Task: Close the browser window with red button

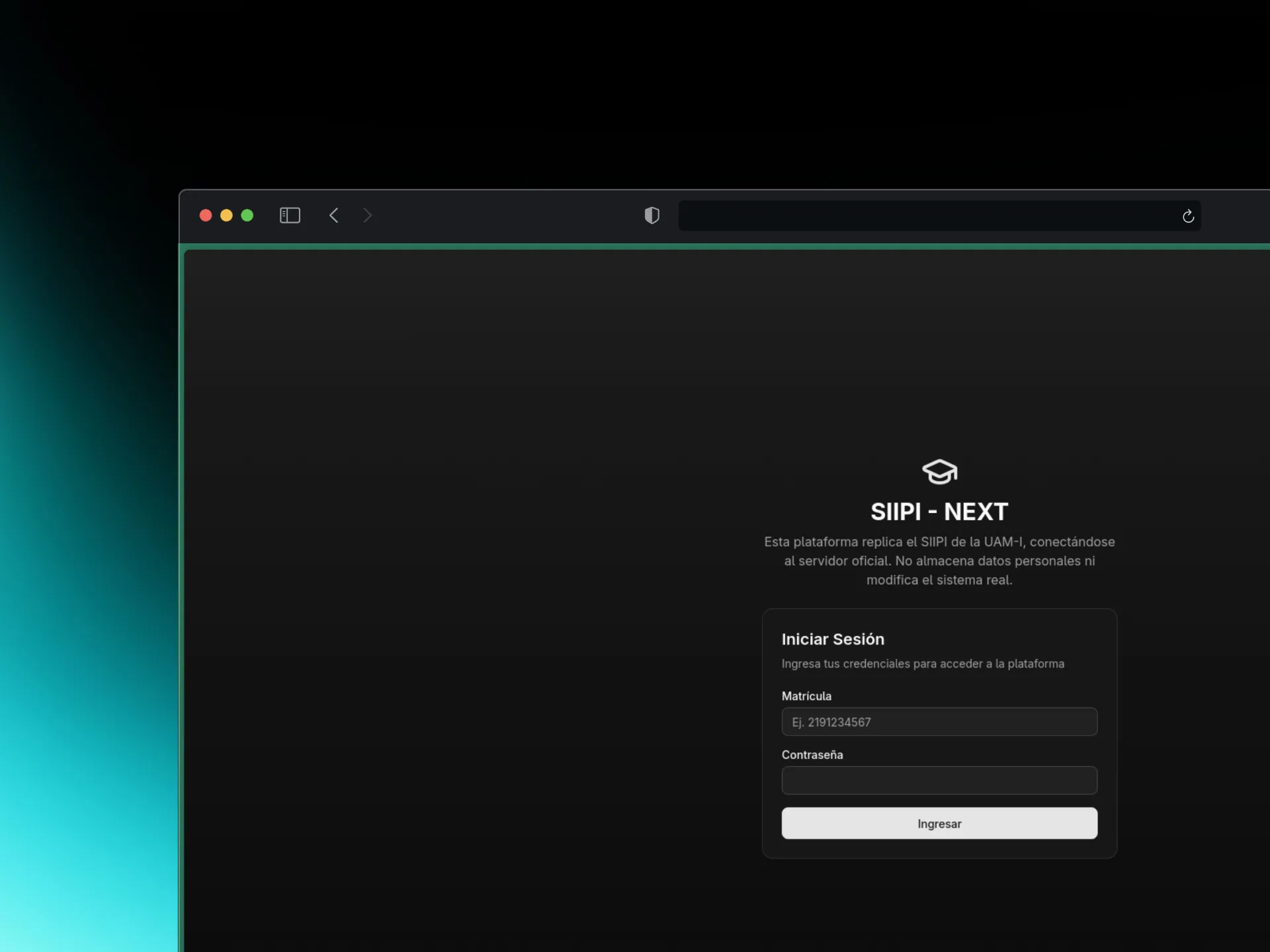Action: 206,216
